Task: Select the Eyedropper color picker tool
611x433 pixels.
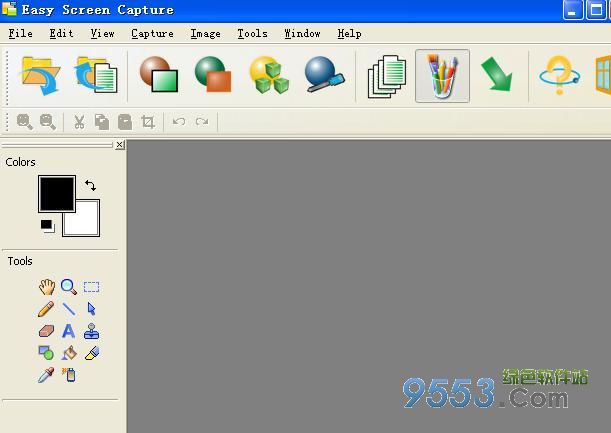Action: 46,375
